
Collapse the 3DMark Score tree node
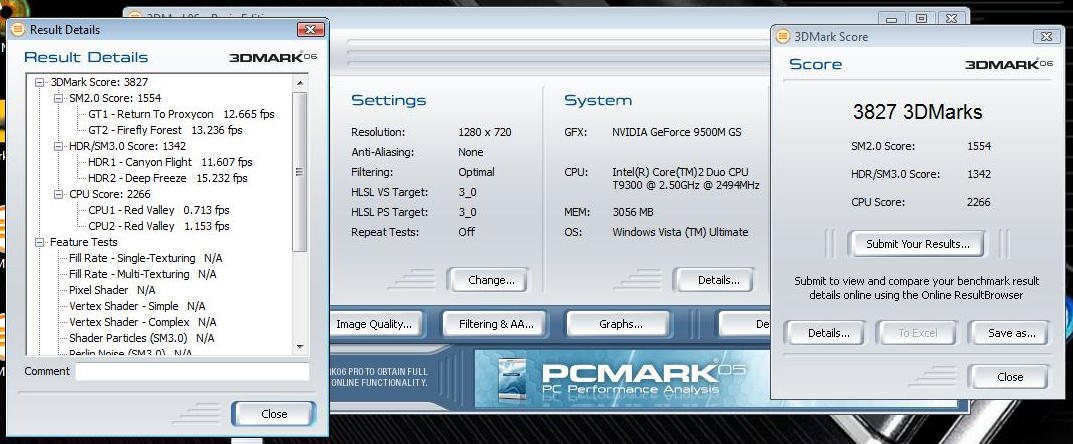coord(40,82)
